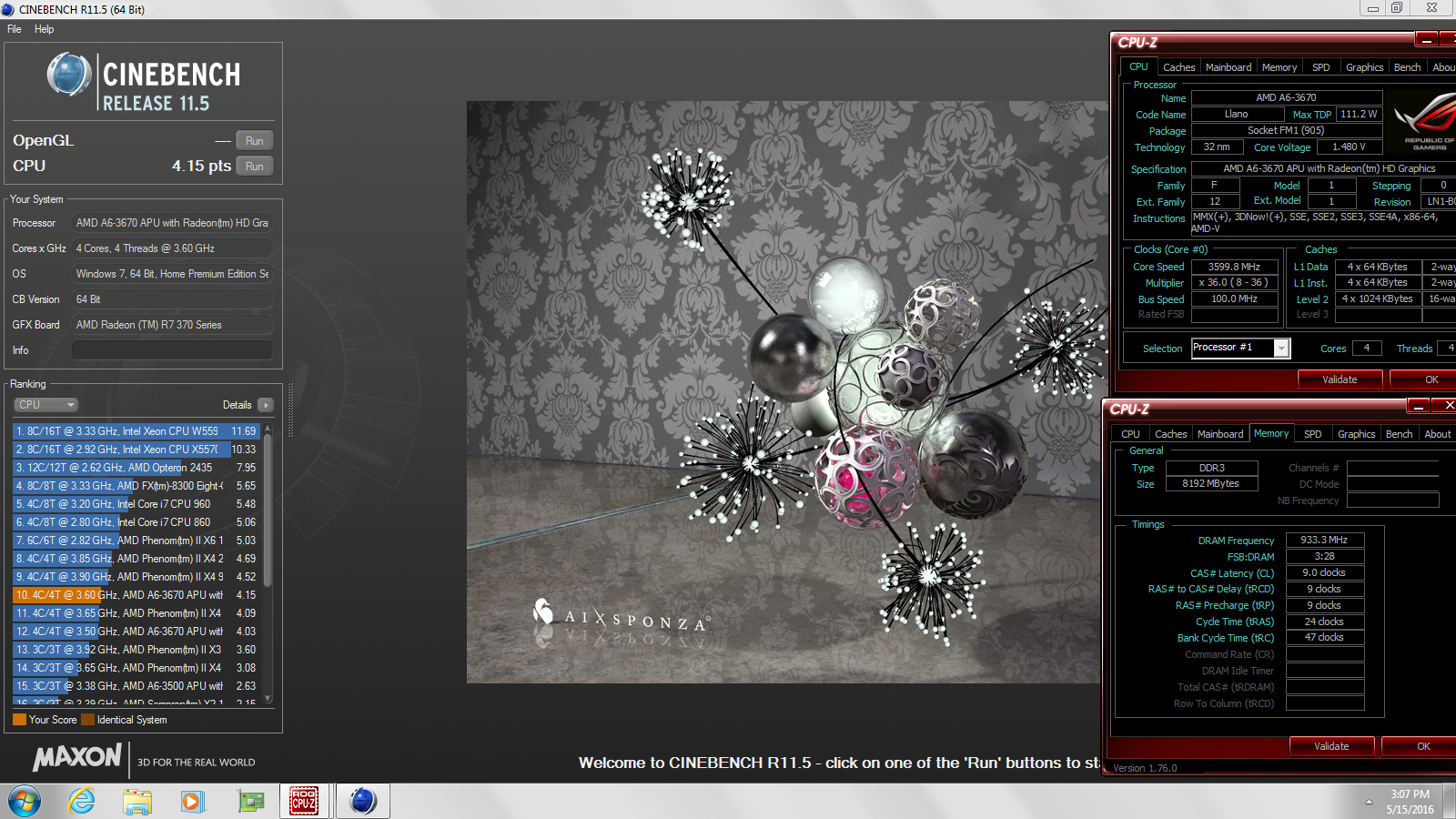The height and width of the screenshot is (819, 1456).
Task: Click the taskbar clock 3:07 PM
Action: pos(1410,794)
